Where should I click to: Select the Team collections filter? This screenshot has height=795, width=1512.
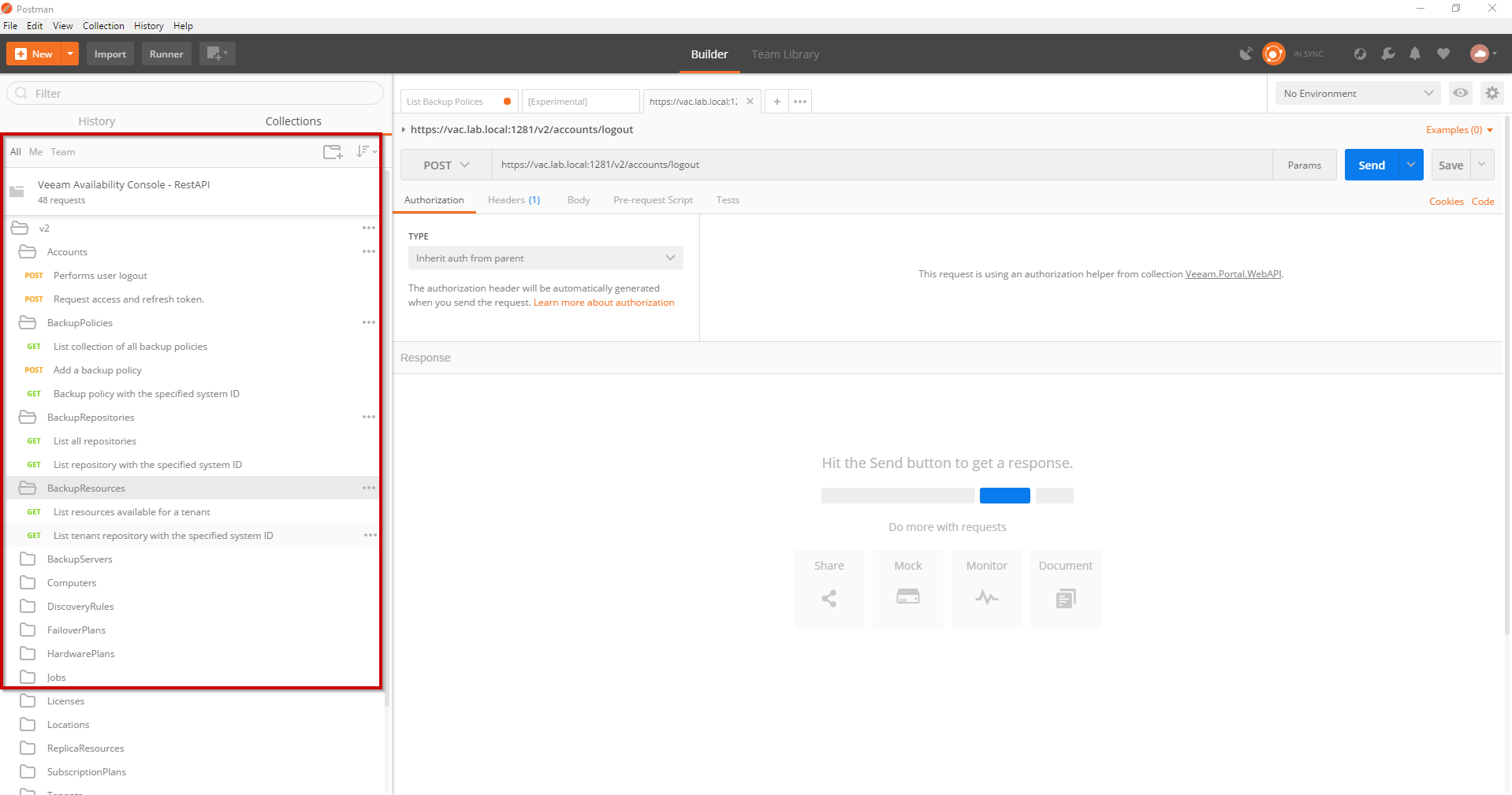click(63, 151)
